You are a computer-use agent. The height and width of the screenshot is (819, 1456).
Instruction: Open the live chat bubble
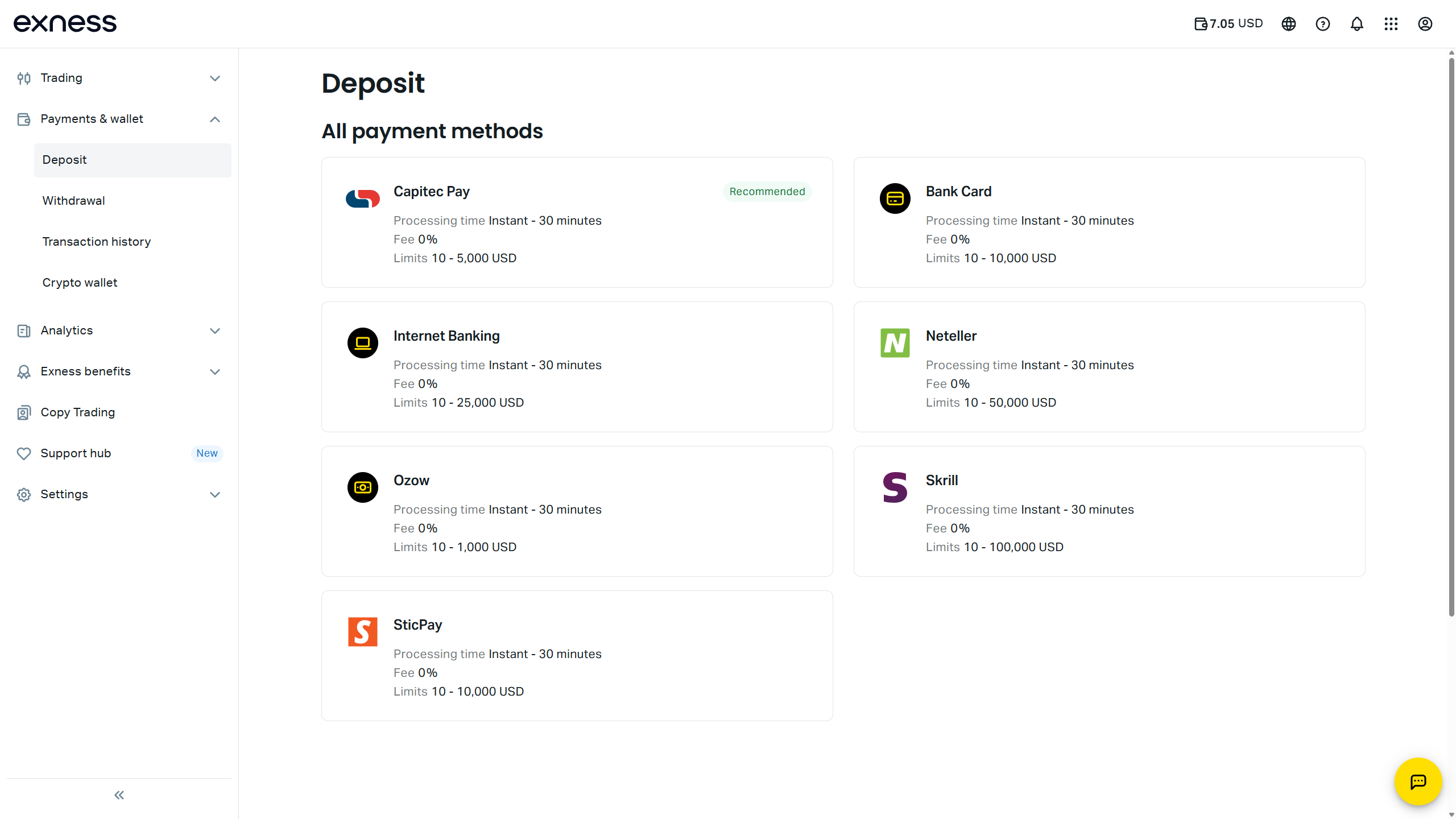tap(1418, 781)
